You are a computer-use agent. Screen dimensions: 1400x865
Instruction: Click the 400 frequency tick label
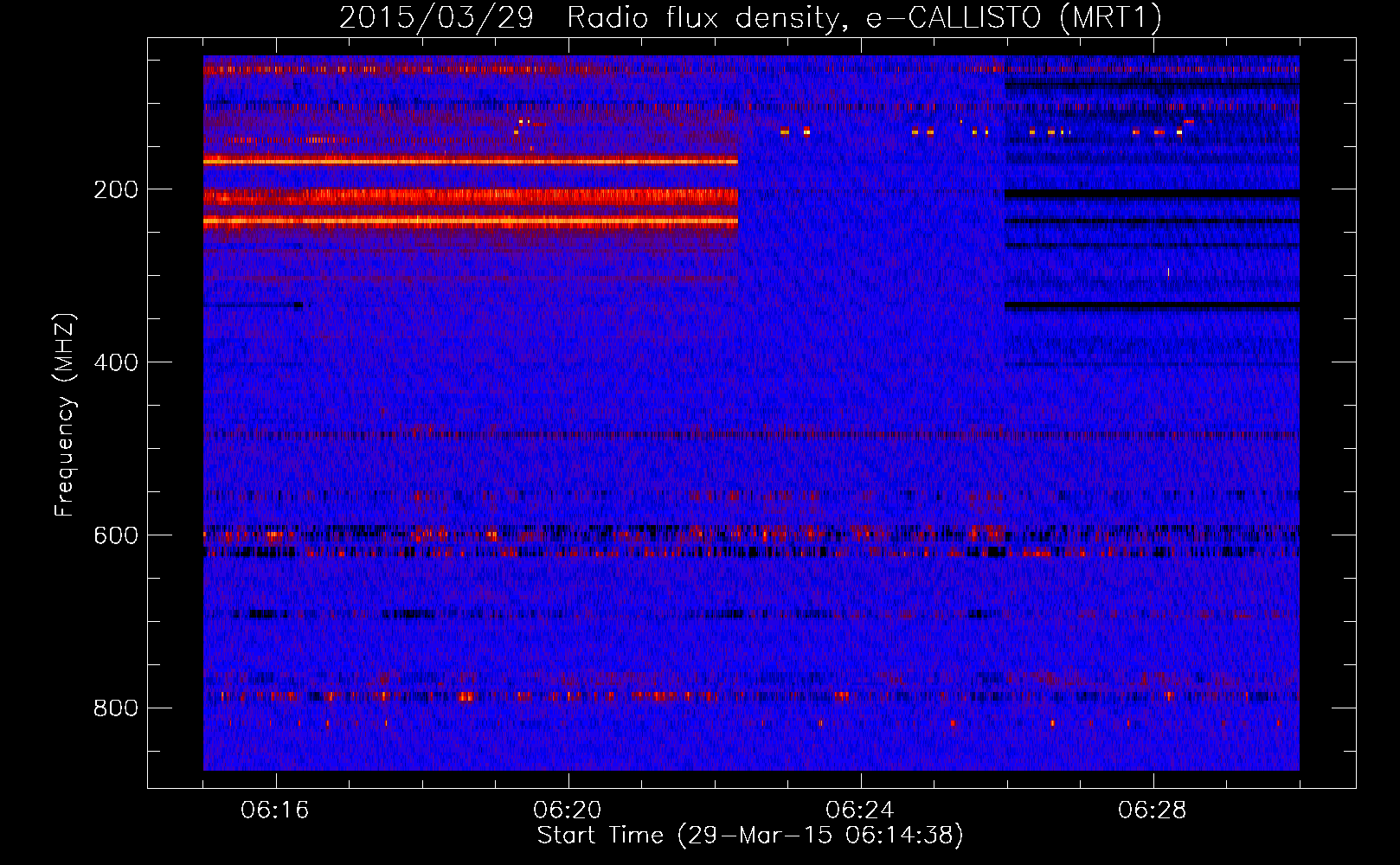tap(116, 362)
